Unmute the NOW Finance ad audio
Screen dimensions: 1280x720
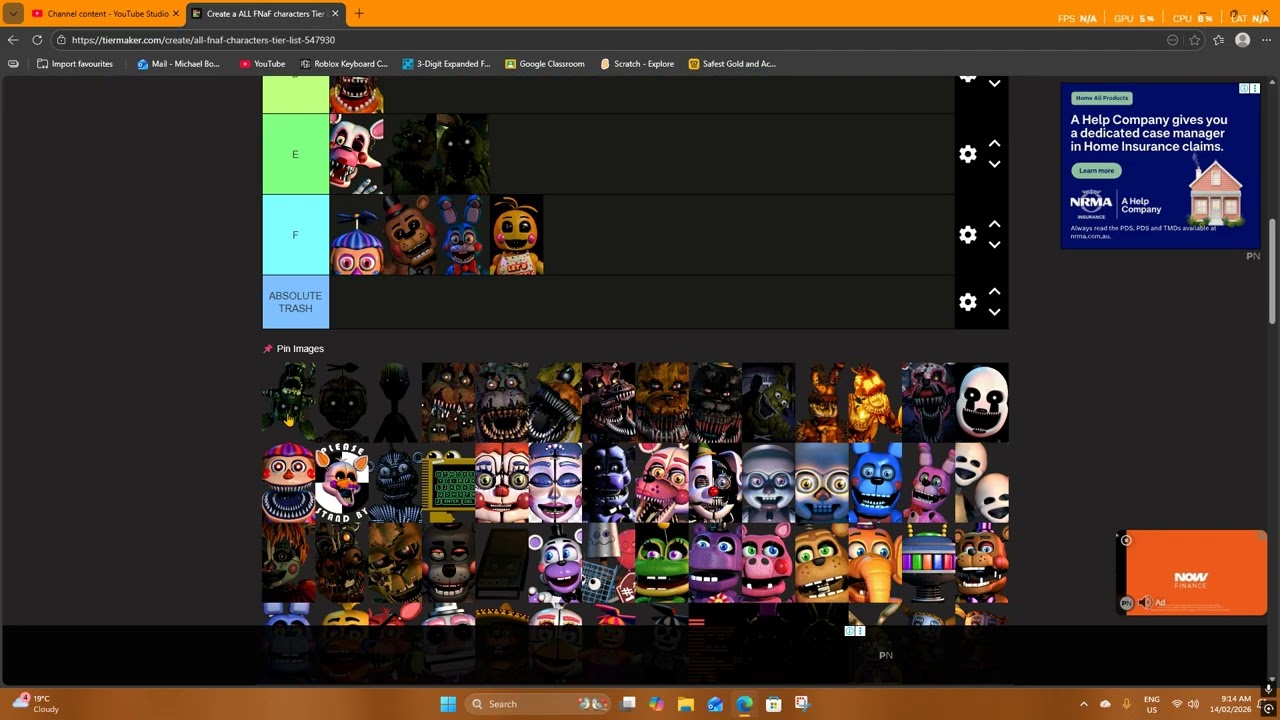pyautogui.click(x=1145, y=603)
